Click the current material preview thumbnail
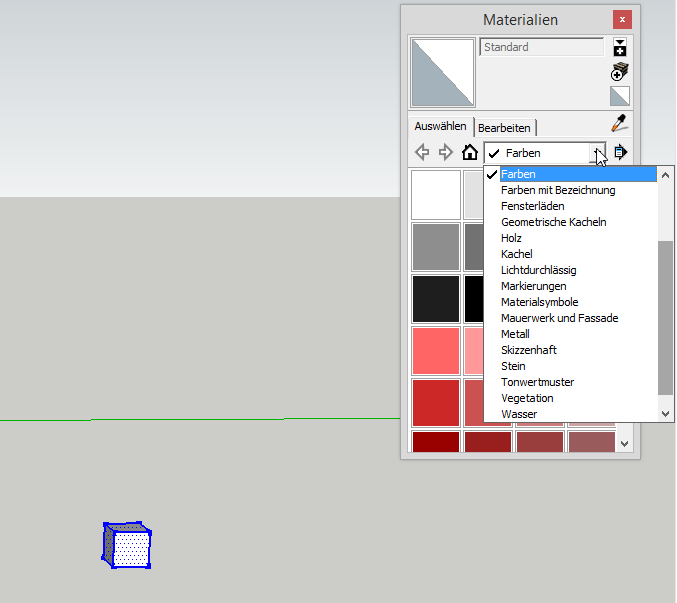Viewport: 677px width, 603px height. [x=443, y=72]
